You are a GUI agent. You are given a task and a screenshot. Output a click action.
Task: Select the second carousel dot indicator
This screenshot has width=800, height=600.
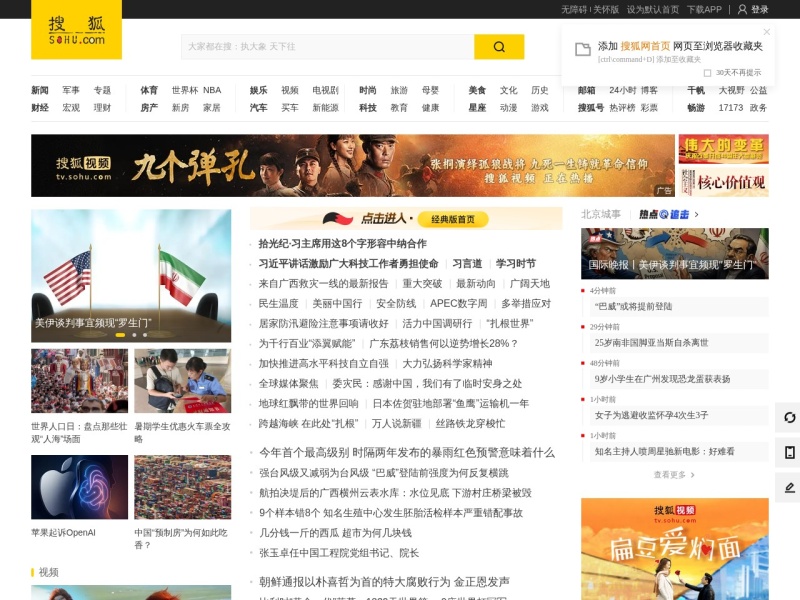click(134, 335)
